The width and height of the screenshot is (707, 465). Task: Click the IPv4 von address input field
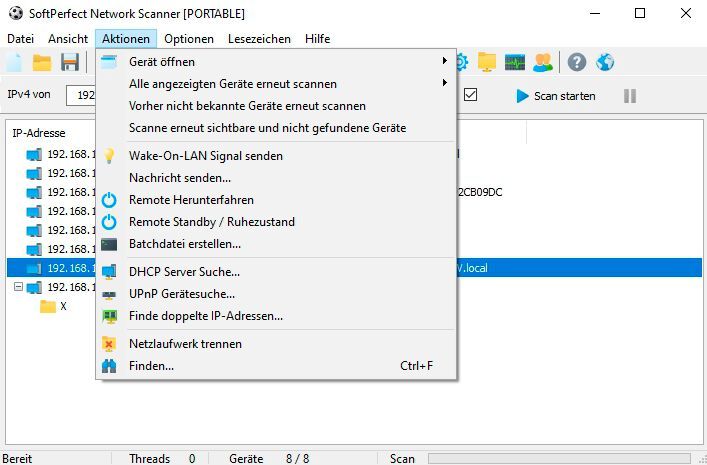click(81, 95)
